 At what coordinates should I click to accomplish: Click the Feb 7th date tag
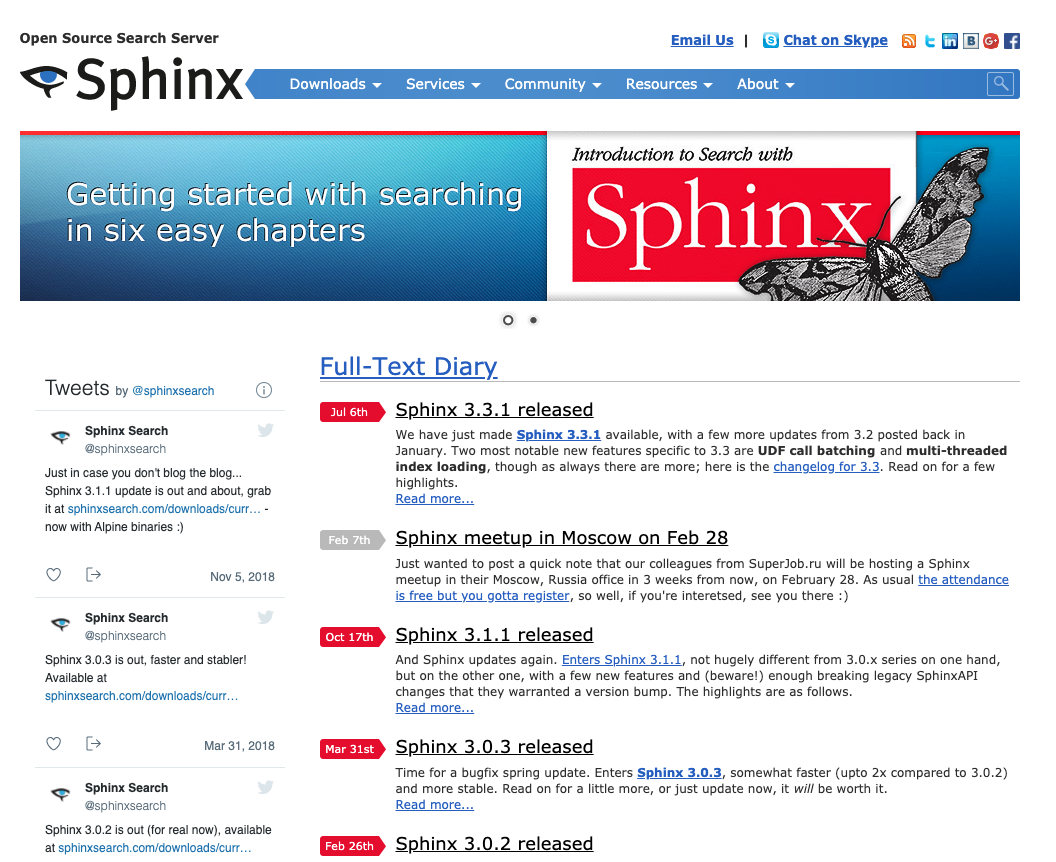tap(352, 539)
